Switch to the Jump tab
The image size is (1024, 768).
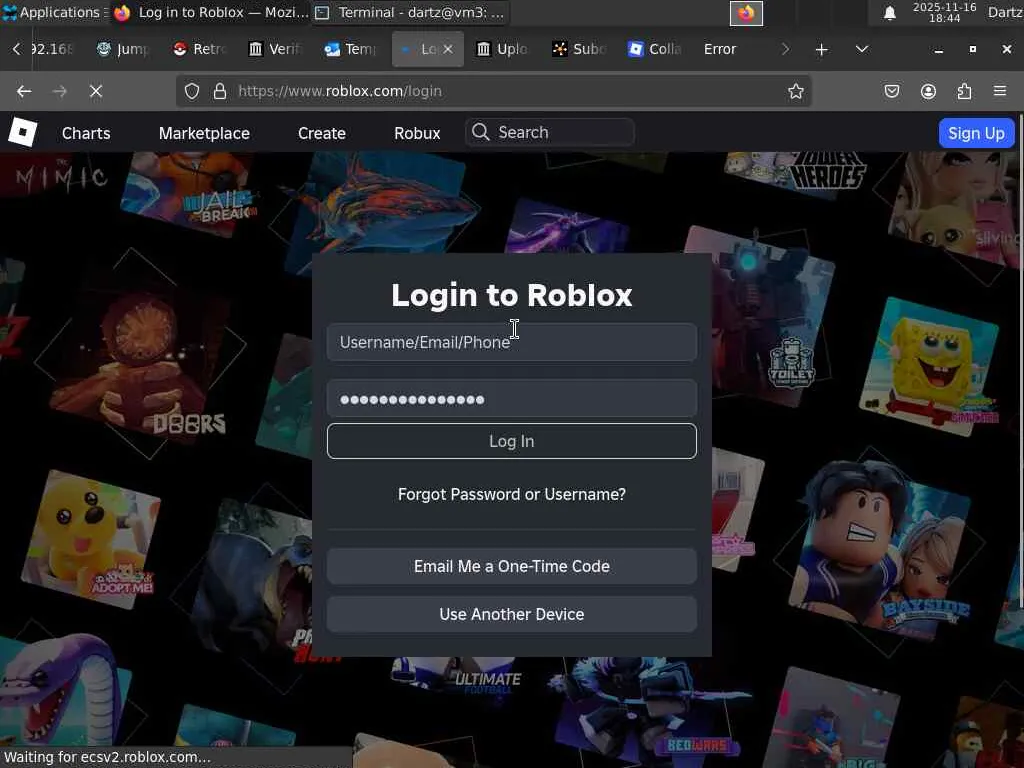[123, 49]
